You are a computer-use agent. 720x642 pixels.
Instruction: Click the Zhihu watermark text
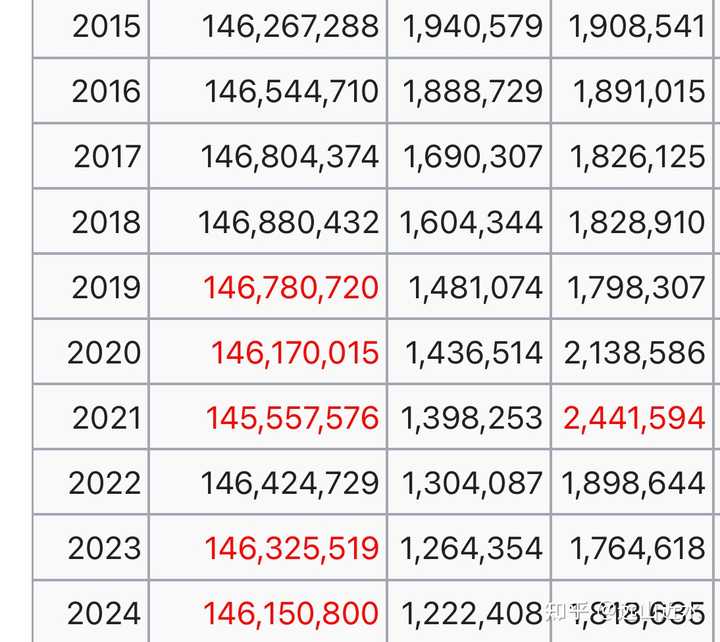point(624,612)
